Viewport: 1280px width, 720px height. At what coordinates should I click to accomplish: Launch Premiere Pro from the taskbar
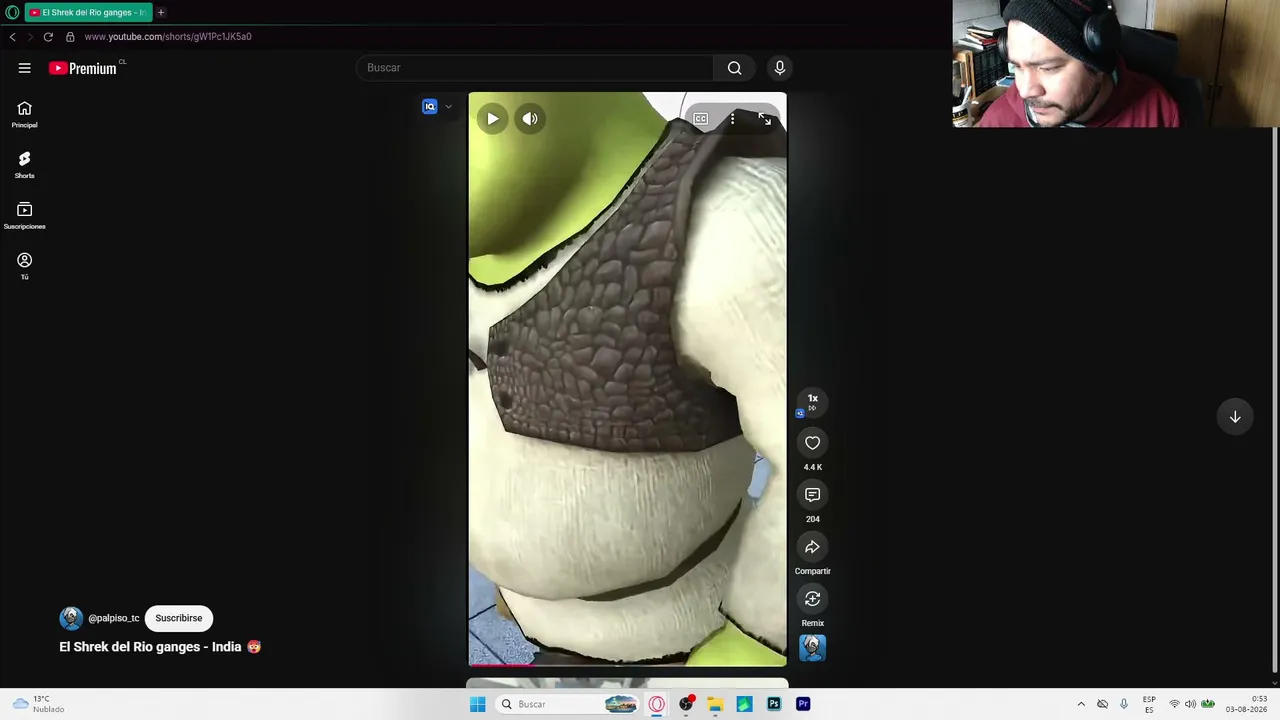[x=803, y=704]
